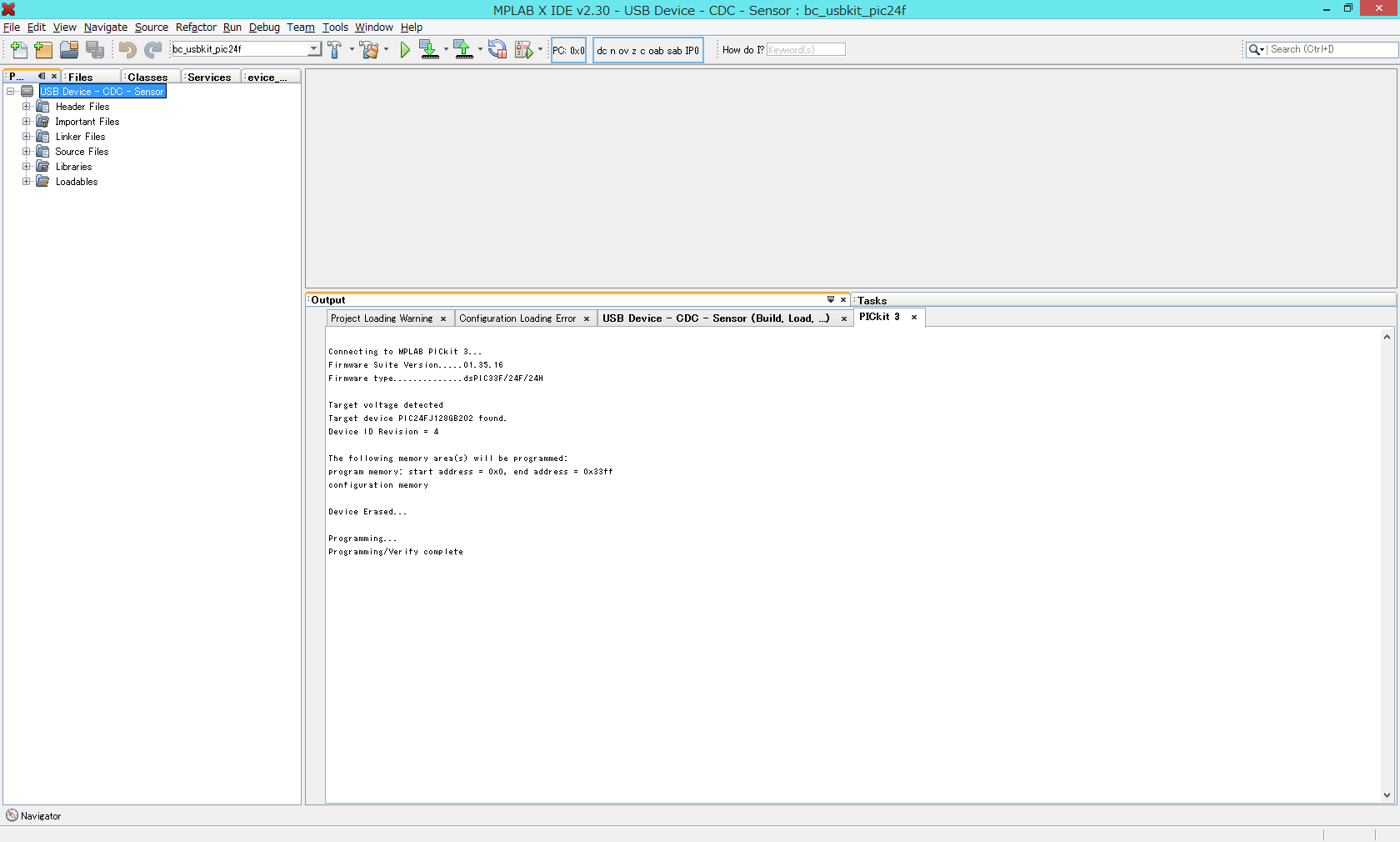
Task: Click the New File icon
Action: click(18, 50)
